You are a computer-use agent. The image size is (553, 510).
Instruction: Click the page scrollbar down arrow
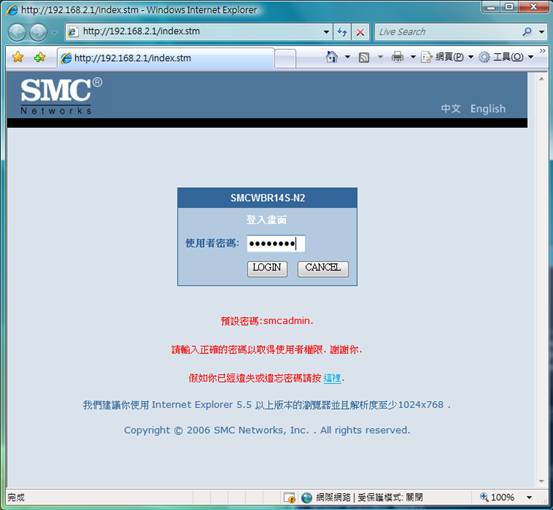coord(541,481)
